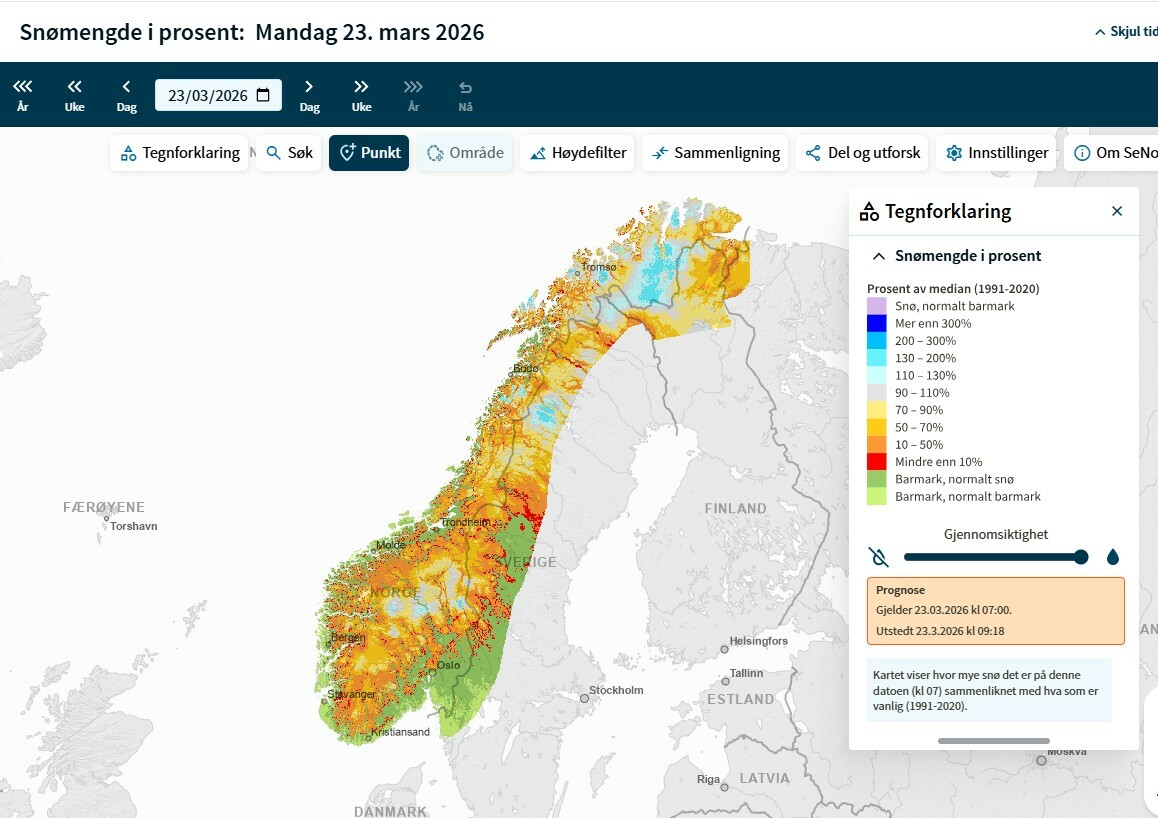Click 'Utstedt 23.3.2026 kl 09:18' text

click(x=940, y=631)
